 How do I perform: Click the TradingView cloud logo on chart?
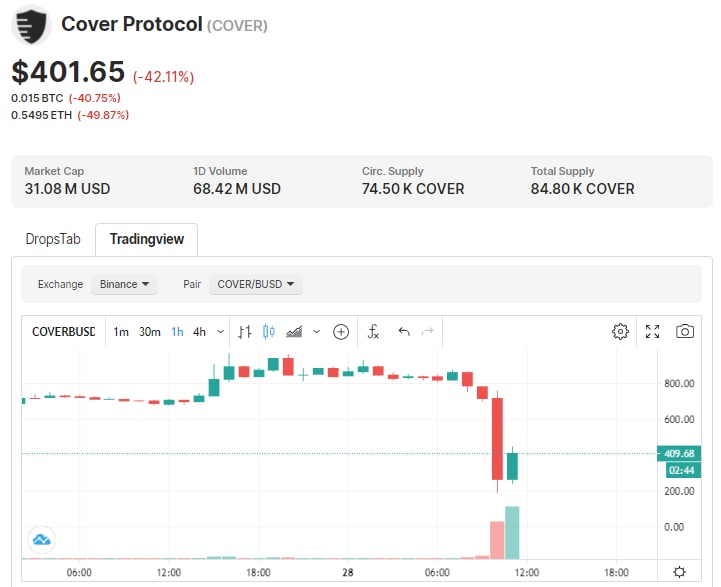click(x=42, y=540)
